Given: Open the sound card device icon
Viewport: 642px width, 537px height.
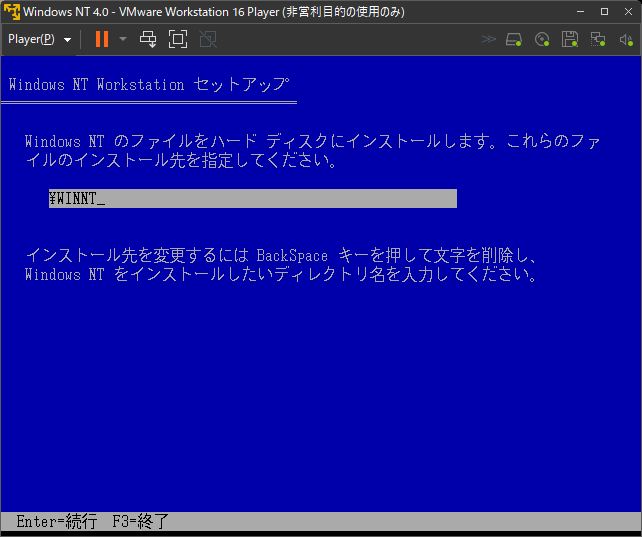Looking at the screenshot, I should pyautogui.click(x=626, y=39).
